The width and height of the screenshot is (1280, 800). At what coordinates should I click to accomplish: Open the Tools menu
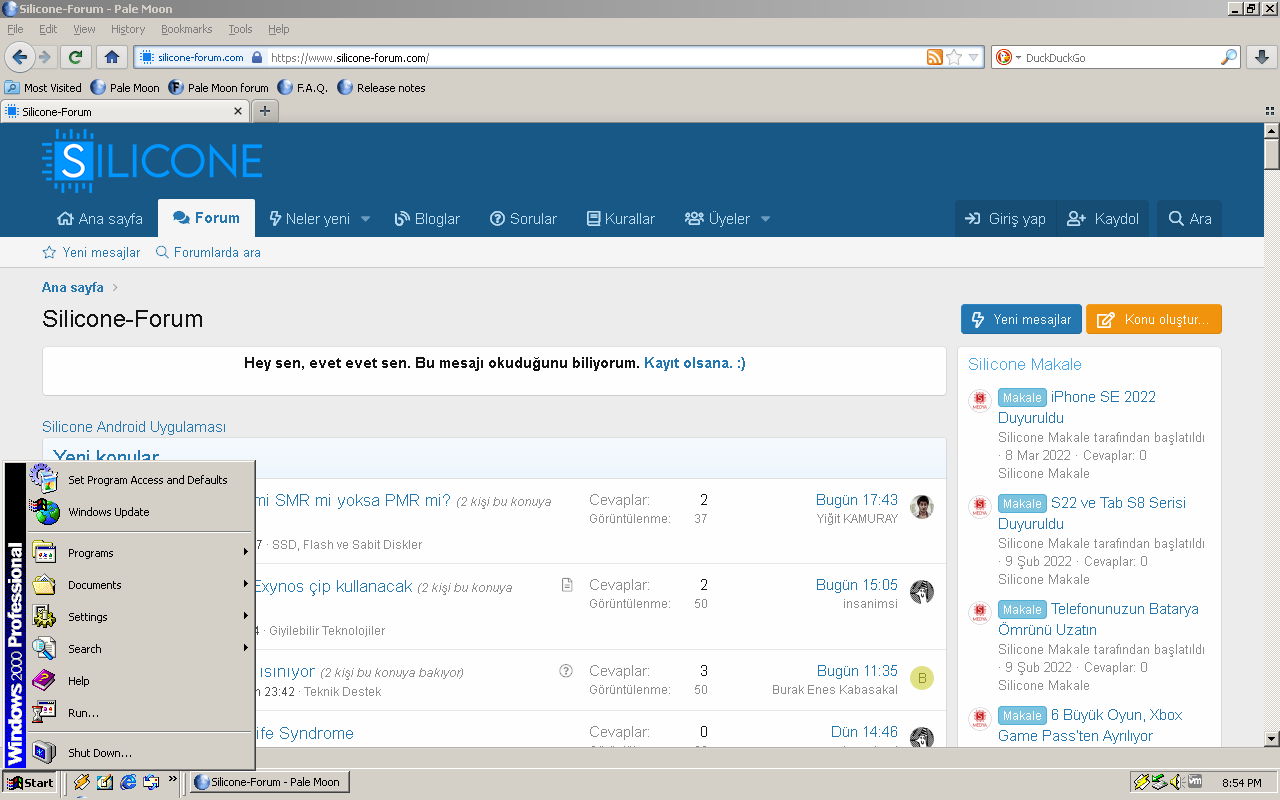click(240, 29)
